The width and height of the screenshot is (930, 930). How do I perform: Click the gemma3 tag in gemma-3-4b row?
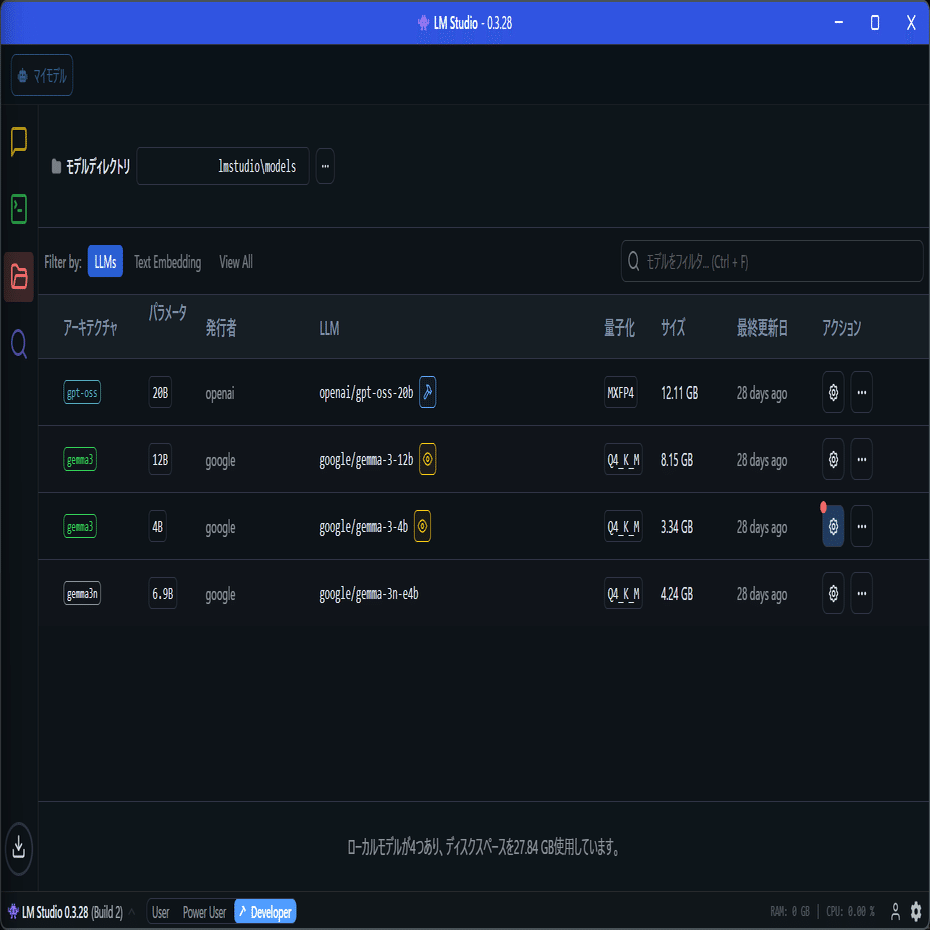(80, 527)
